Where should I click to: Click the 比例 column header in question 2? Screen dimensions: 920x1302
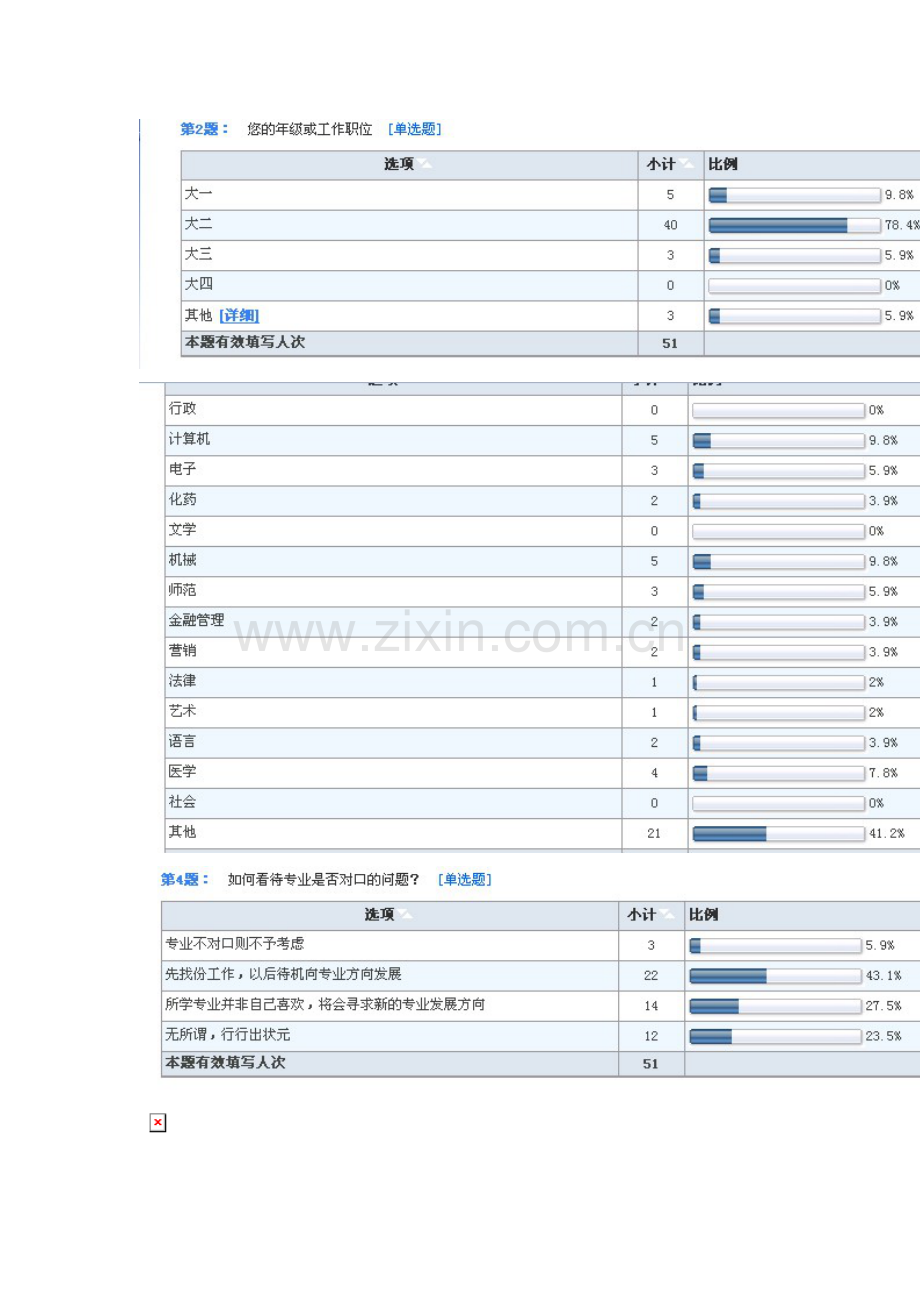[722, 165]
